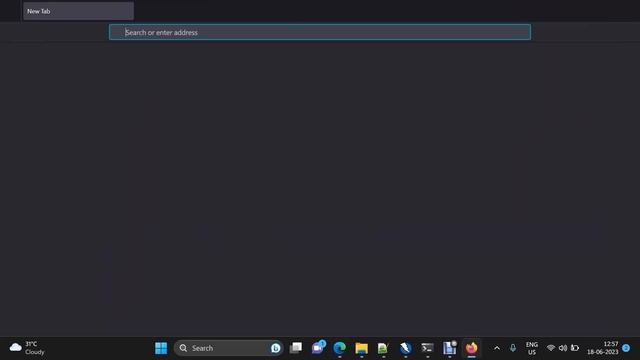Launch the Teams Chat taskbar icon

click(x=318, y=347)
